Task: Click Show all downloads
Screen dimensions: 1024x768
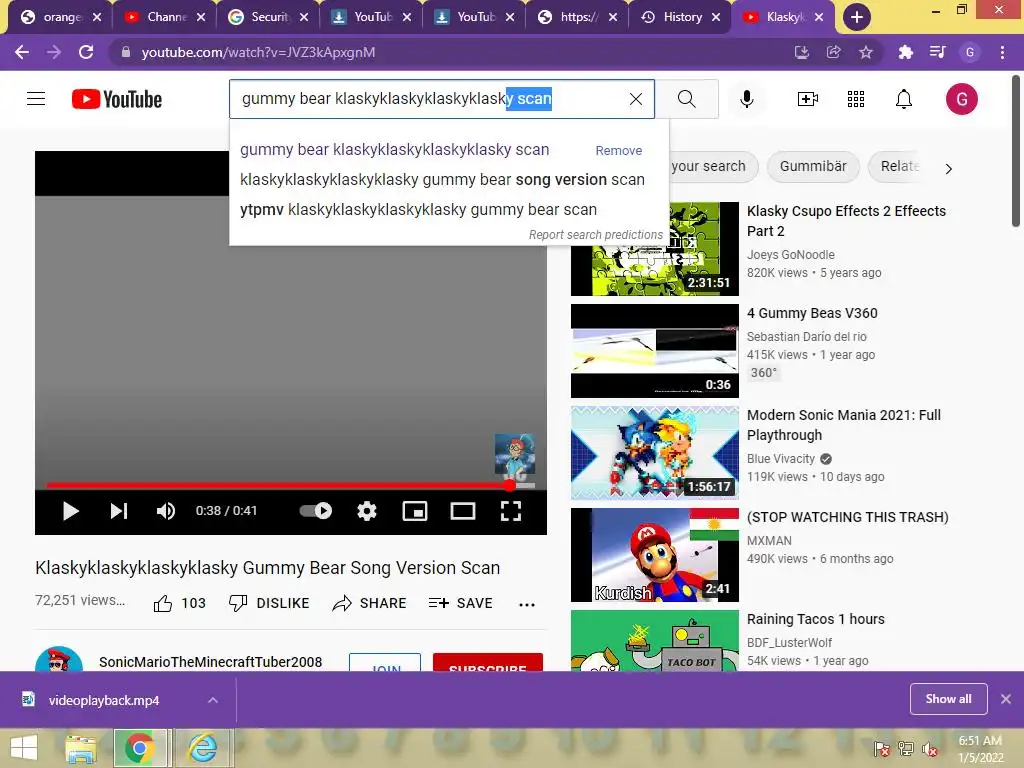Action: (x=948, y=699)
